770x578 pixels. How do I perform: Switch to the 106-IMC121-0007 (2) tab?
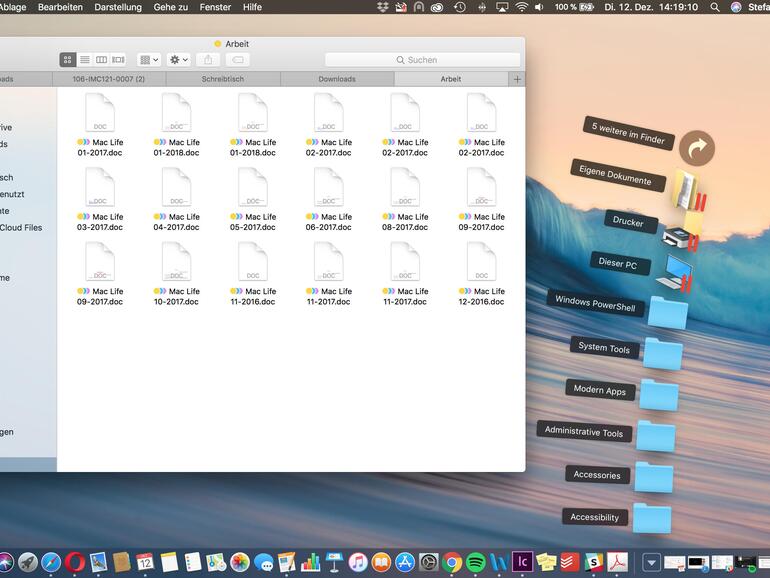pyautogui.click(x=109, y=79)
